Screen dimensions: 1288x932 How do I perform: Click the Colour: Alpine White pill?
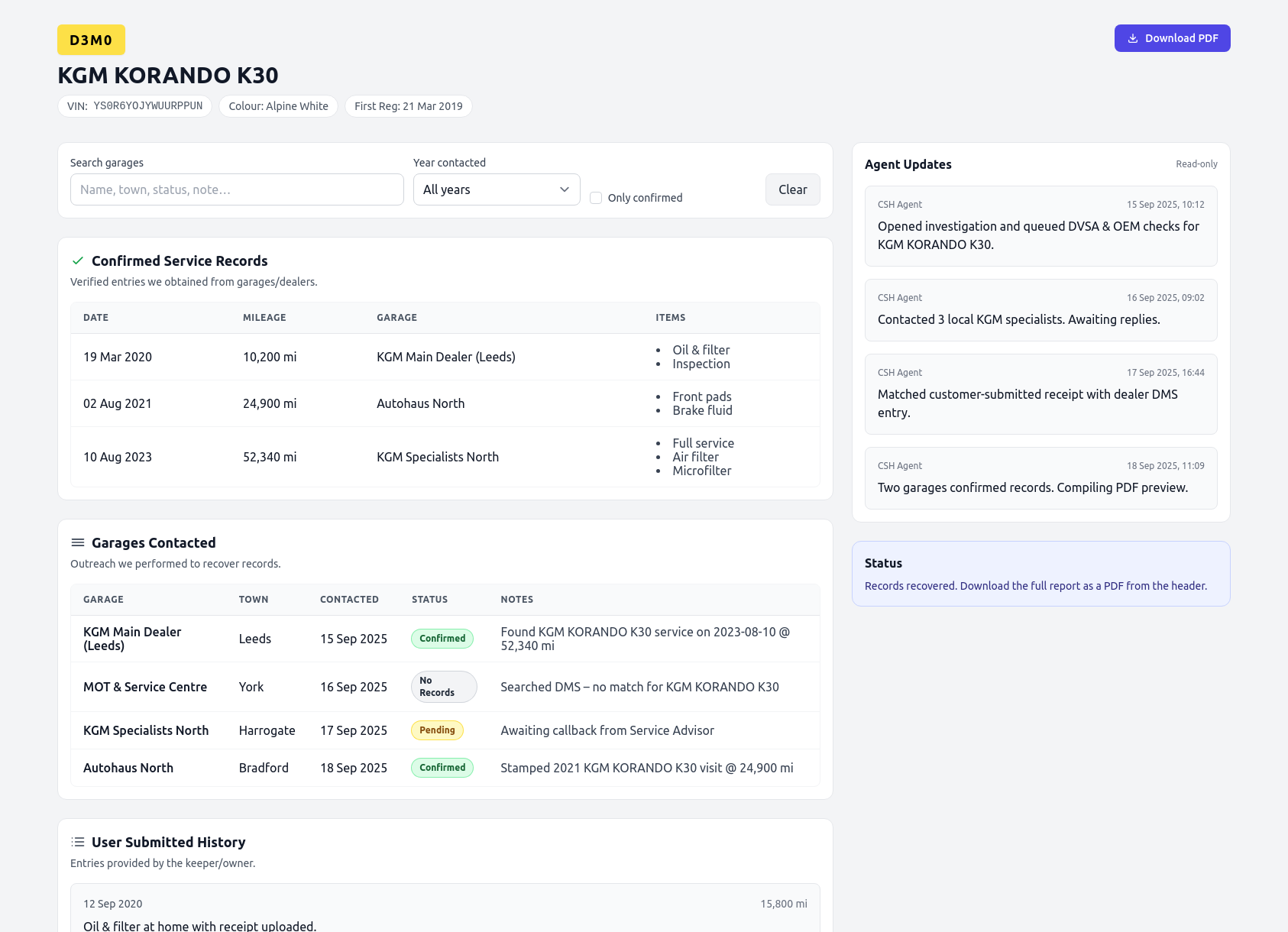pos(278,106)
